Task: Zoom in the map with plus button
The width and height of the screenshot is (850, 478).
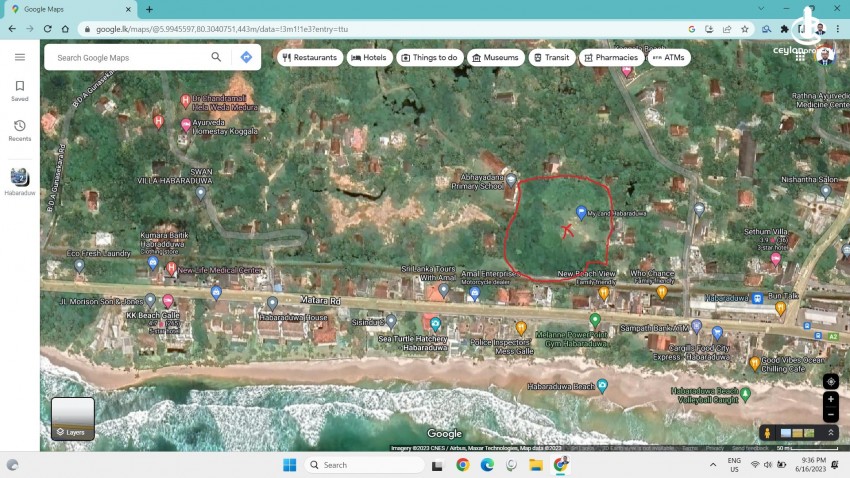Action: click(x=830, y=399)
